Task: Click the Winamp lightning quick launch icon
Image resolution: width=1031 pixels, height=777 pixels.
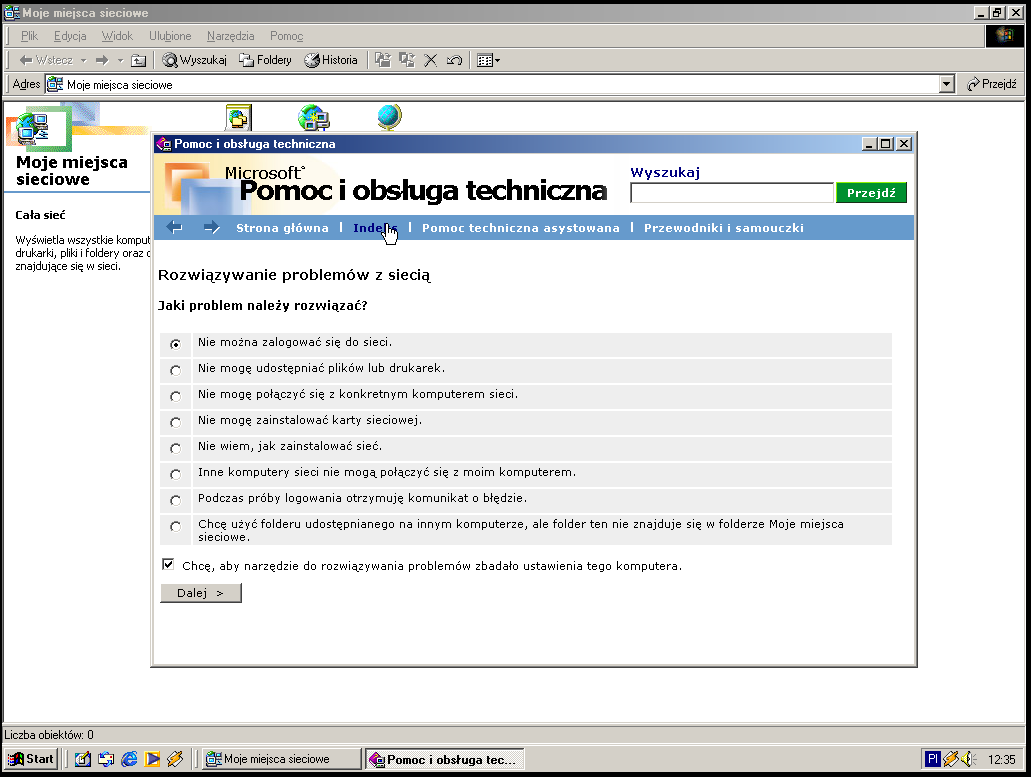Action: pyautogui.click(x=175, y=759)
